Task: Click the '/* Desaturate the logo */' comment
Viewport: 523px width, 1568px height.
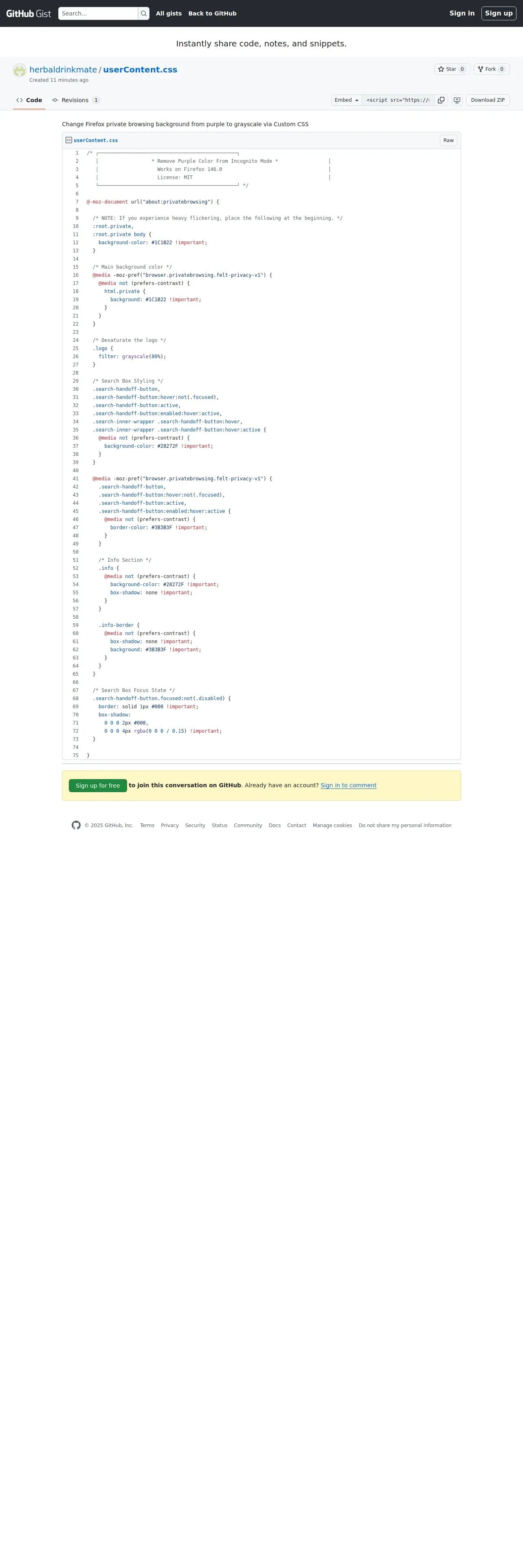Action: (x=129, y=340)
